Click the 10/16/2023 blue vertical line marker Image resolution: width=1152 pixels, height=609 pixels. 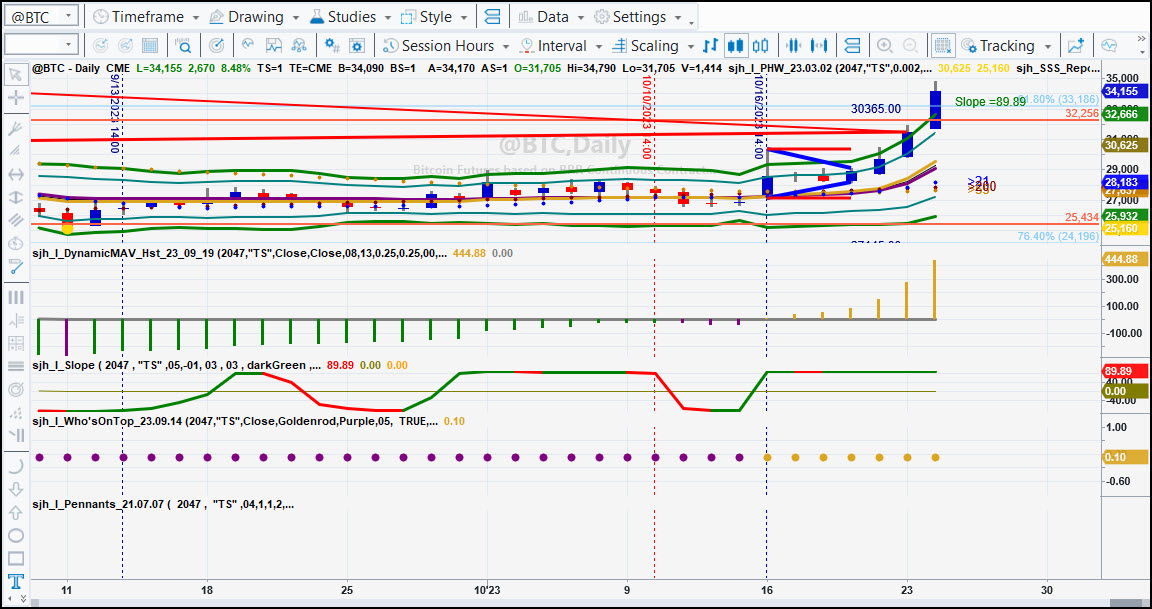[x=760, y=118]
